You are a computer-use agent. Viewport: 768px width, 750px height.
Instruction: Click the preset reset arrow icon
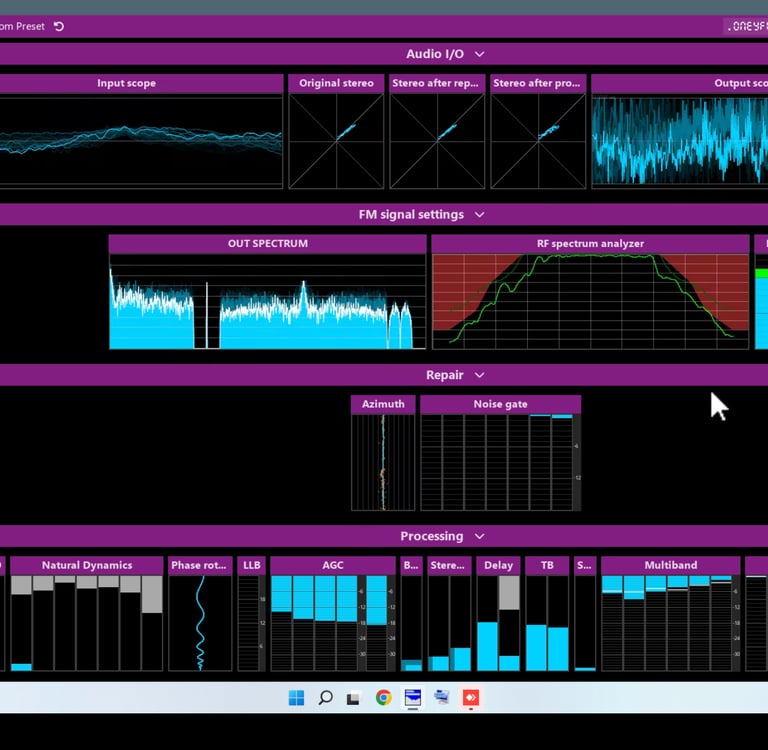pyautogui.click(x=59, y=26)
